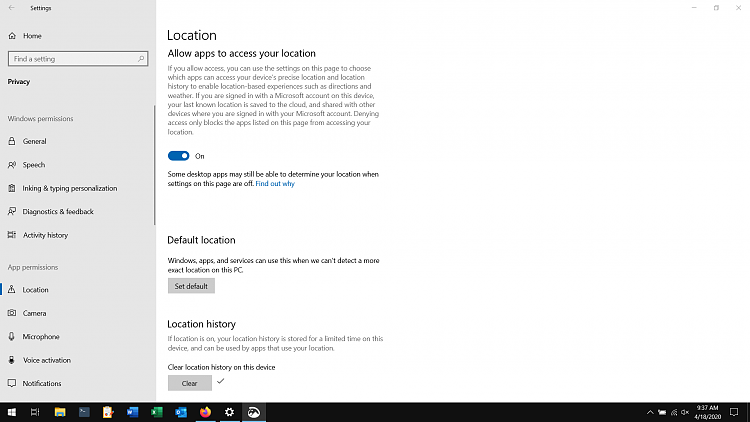Viewport: 750px width, 422px height.
Task: Open the clipboard app in taskbar
Action: pyautogui.click(x=108, y=412)
